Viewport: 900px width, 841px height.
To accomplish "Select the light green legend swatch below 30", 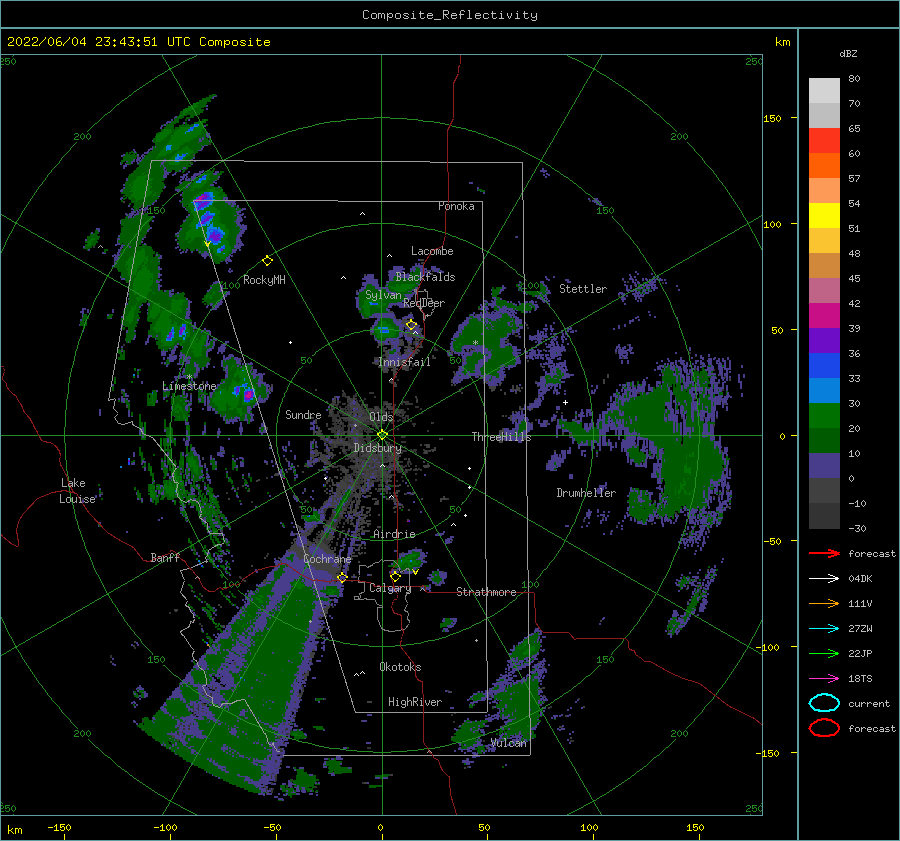I will point(824,415).
